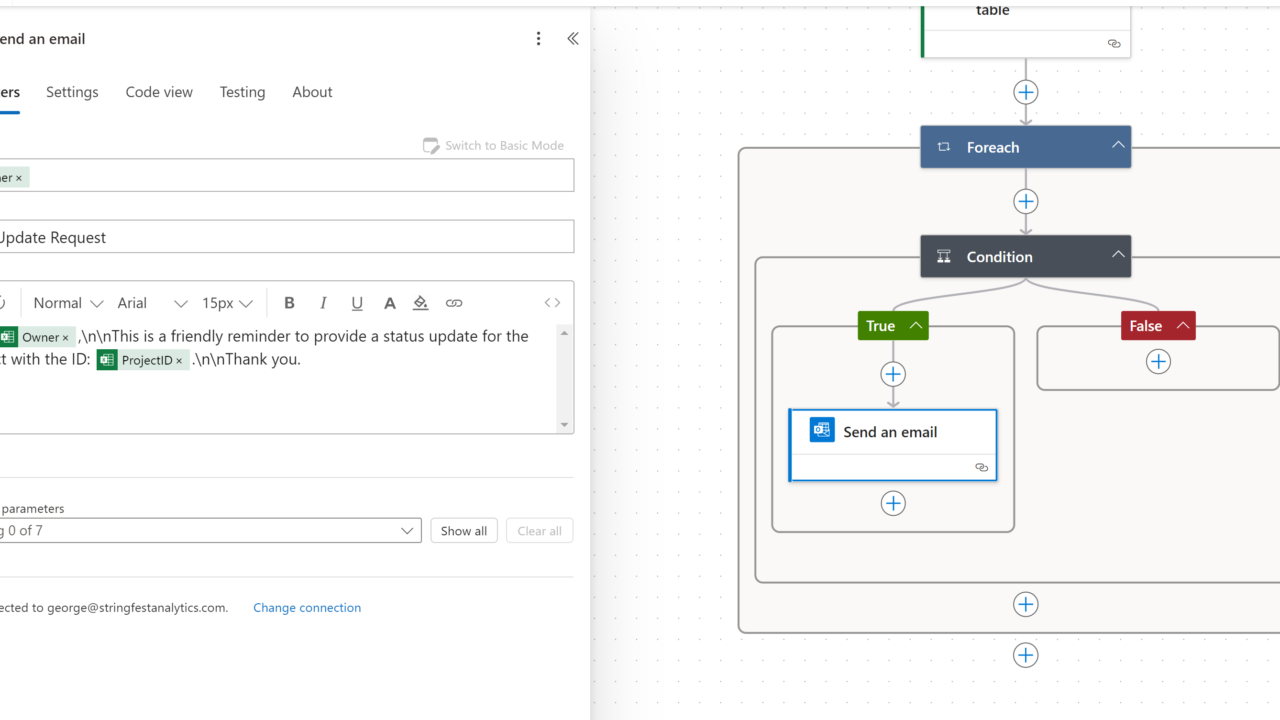This screenshot has height=720, width=1280.
Task: Open the advanced parameters dropdown
Action: 210,531
